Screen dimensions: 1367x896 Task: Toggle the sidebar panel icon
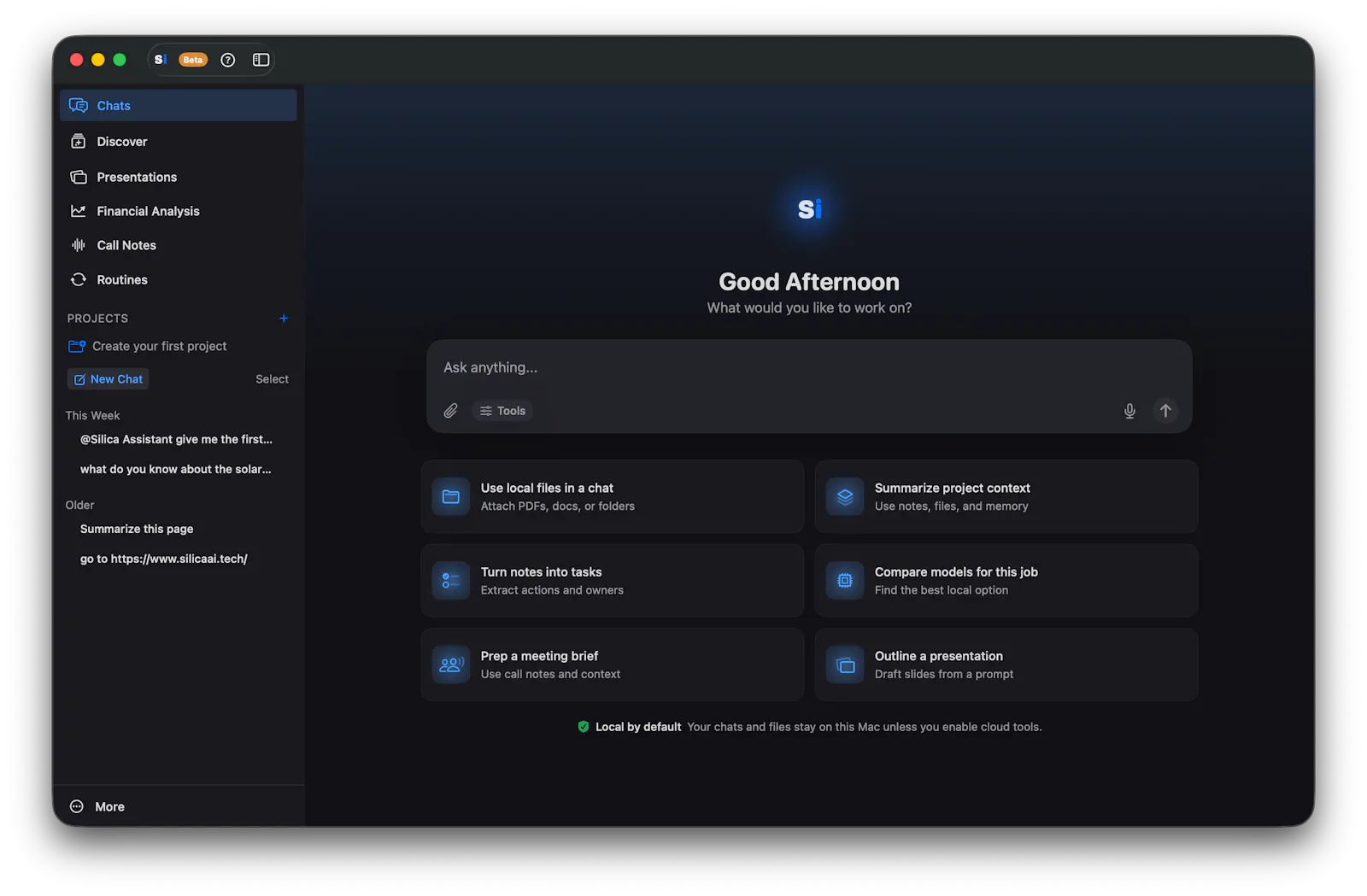[261, 60]
